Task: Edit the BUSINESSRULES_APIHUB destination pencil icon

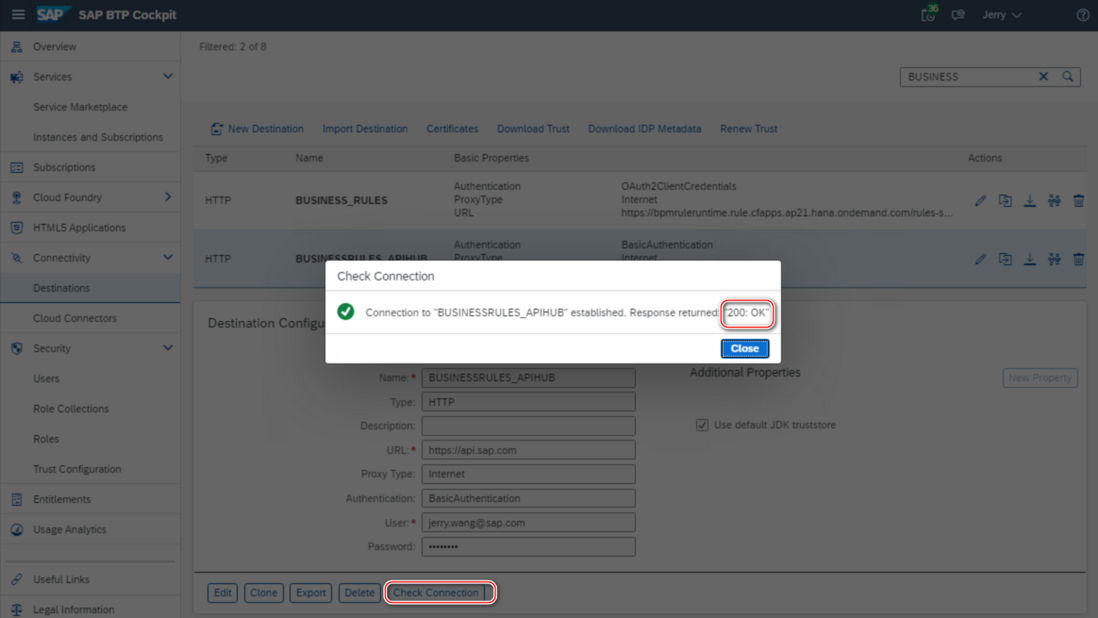Action: [x=980, y=259]
